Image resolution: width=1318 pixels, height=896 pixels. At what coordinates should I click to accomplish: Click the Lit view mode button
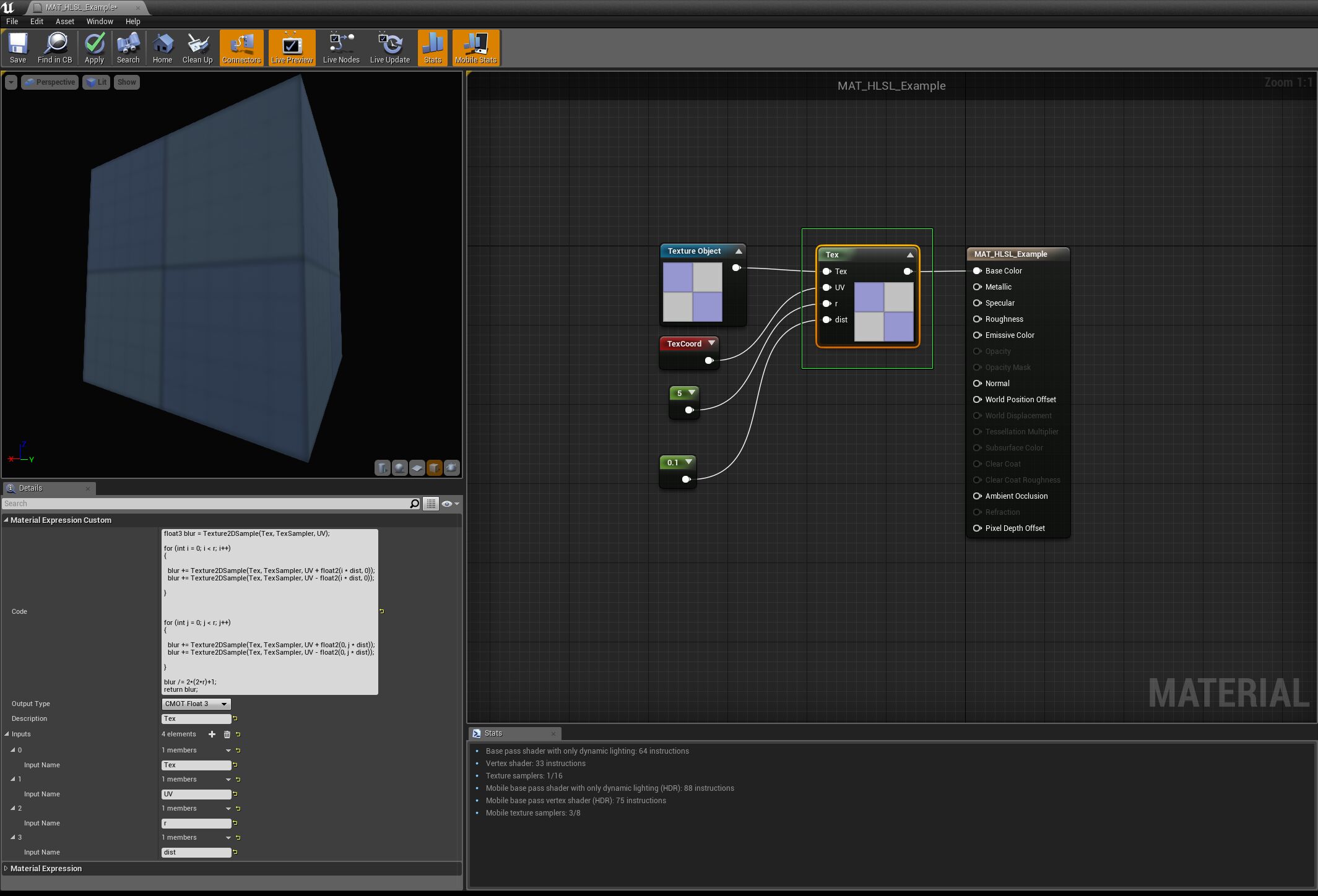96,82
